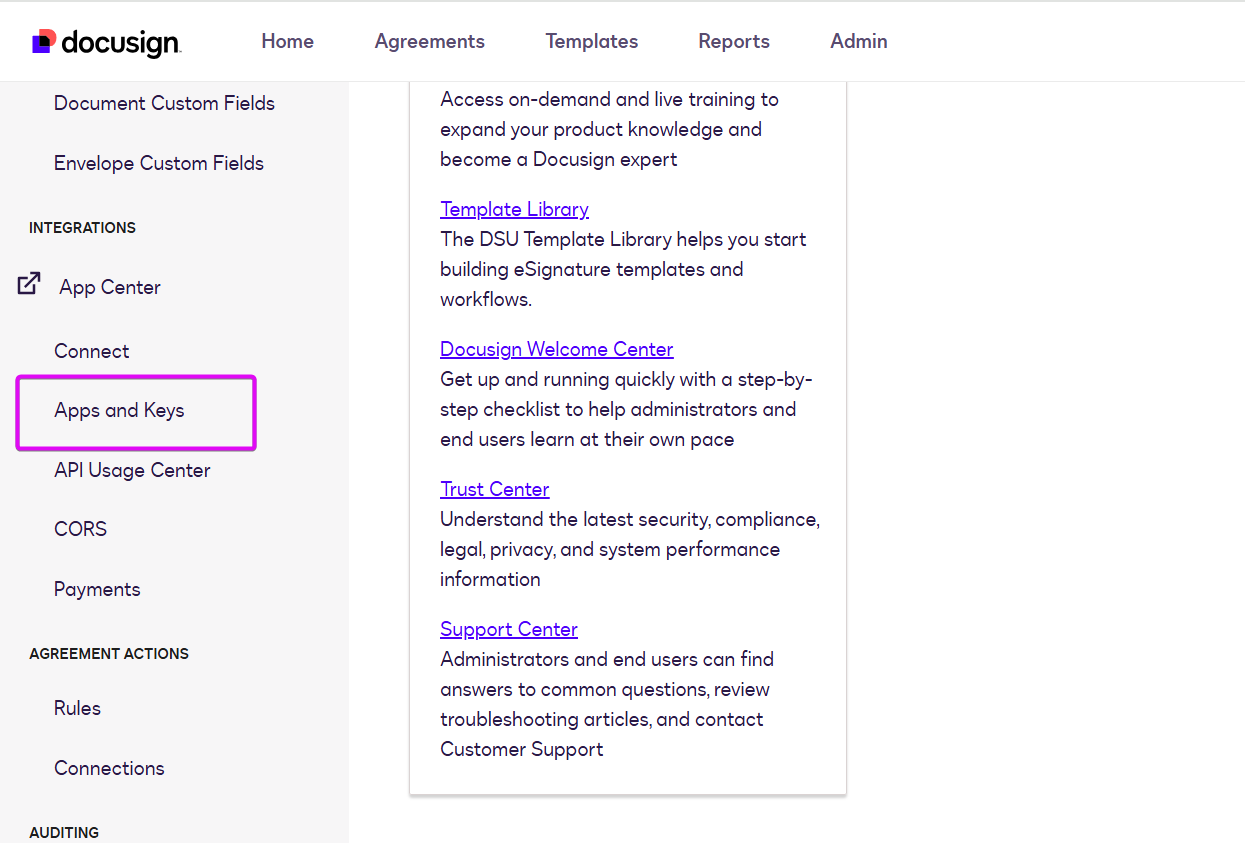1245x843 pixels.
Task: Open the Connect settings
Action: [x=91, y=351]
